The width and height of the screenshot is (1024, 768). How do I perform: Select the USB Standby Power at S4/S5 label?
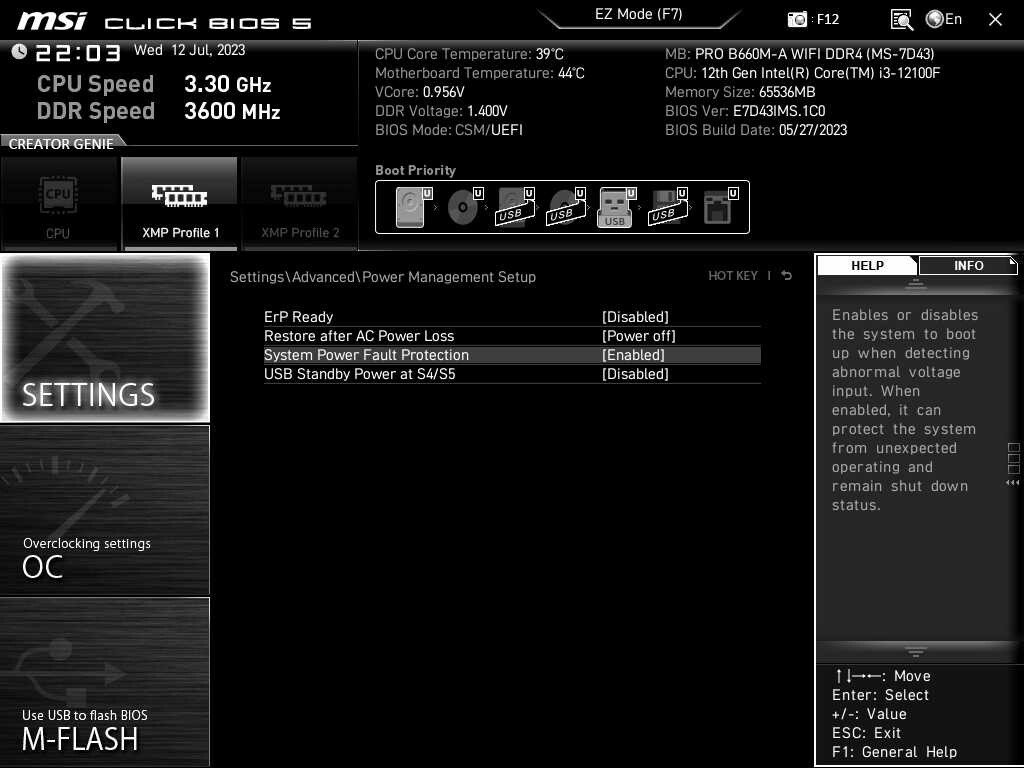tap(360, 374)
